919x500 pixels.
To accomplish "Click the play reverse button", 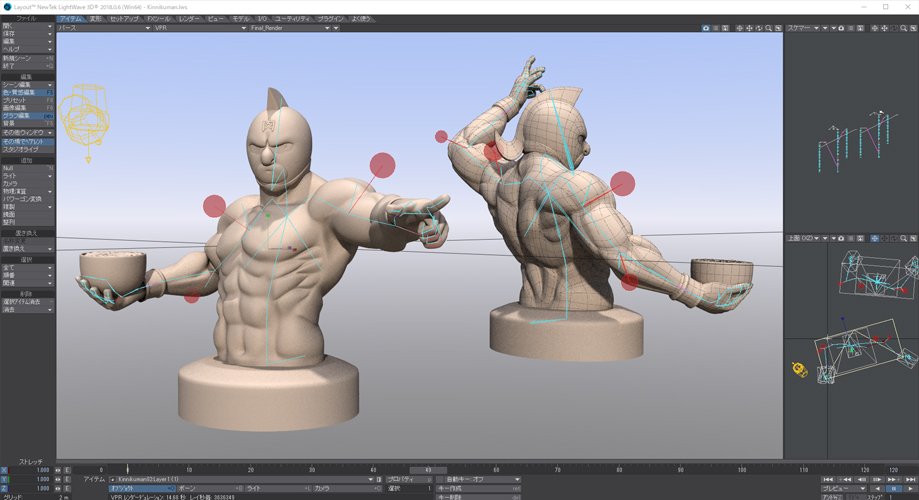I will point(877,488).
